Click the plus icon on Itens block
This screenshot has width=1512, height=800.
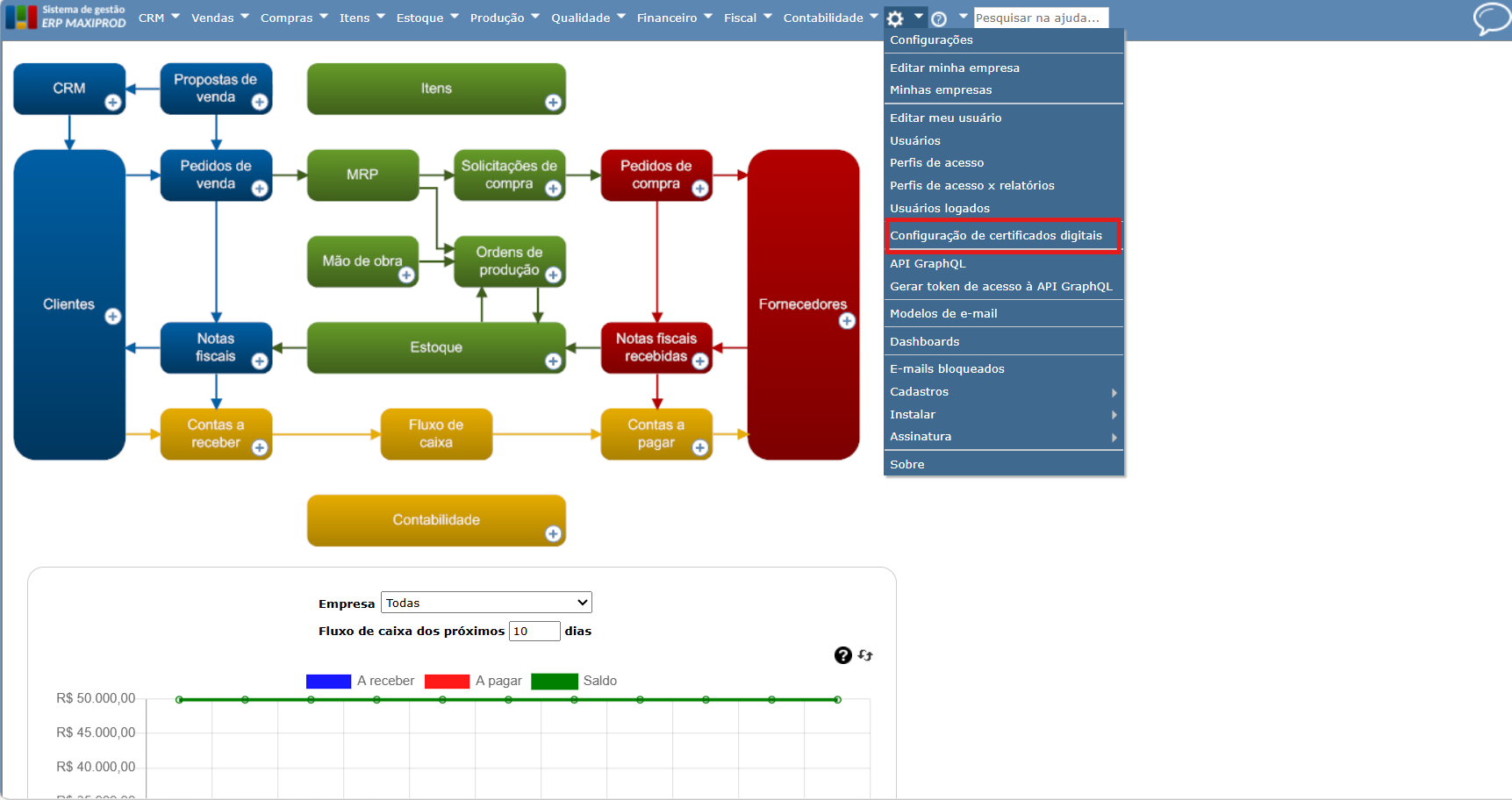click(553, 103)
